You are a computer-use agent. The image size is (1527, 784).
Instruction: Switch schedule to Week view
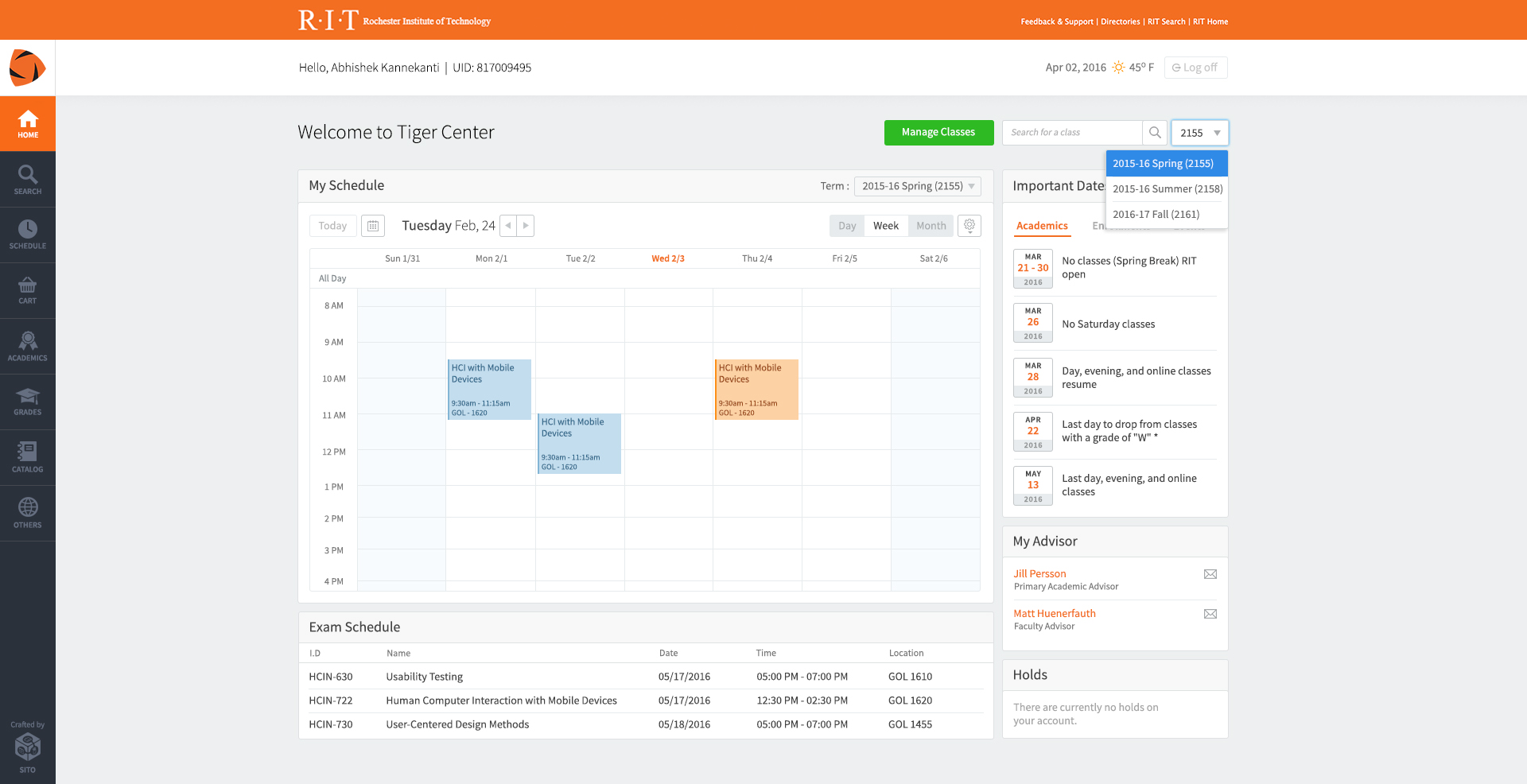pyautogui.click(x=886, y=226)
